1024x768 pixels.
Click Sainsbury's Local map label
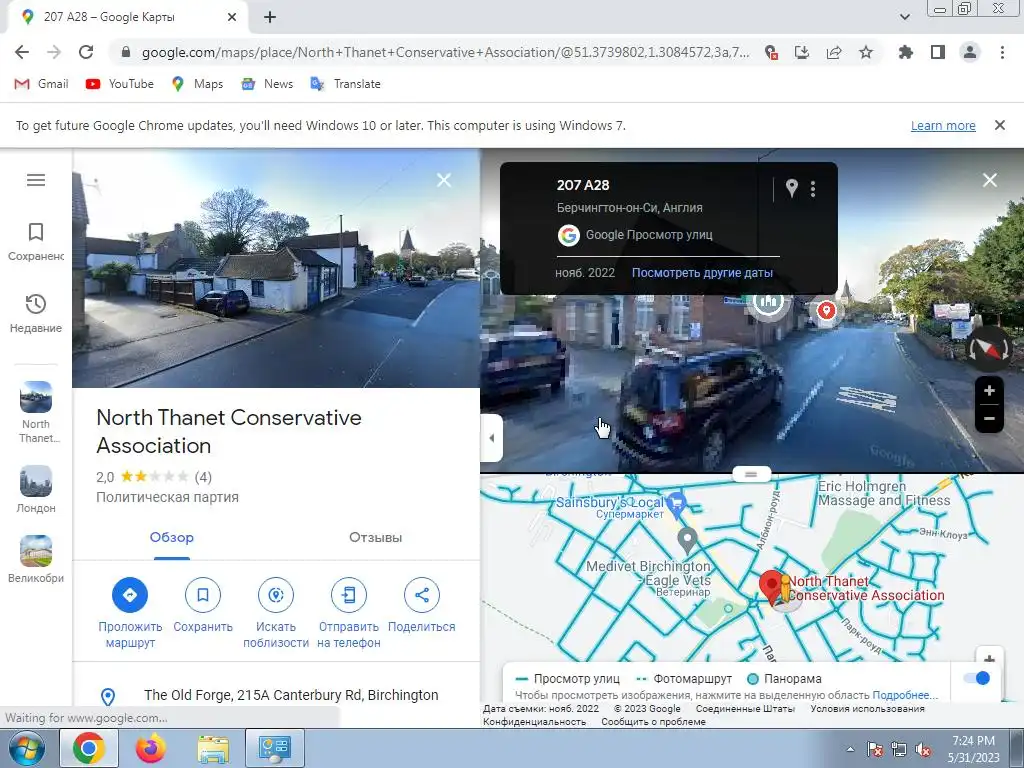(610, 502)
